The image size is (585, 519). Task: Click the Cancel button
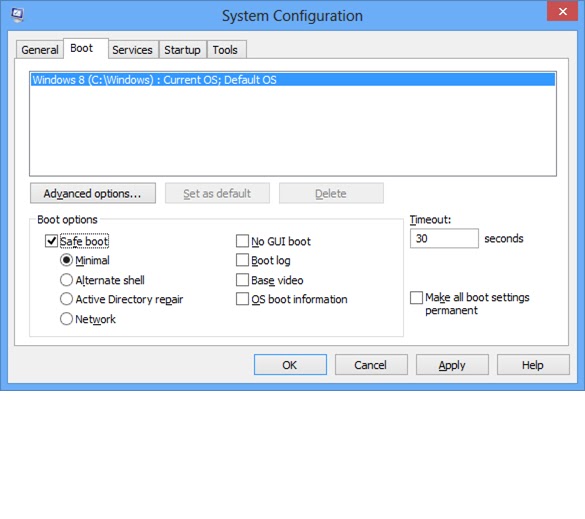[371, 365]
